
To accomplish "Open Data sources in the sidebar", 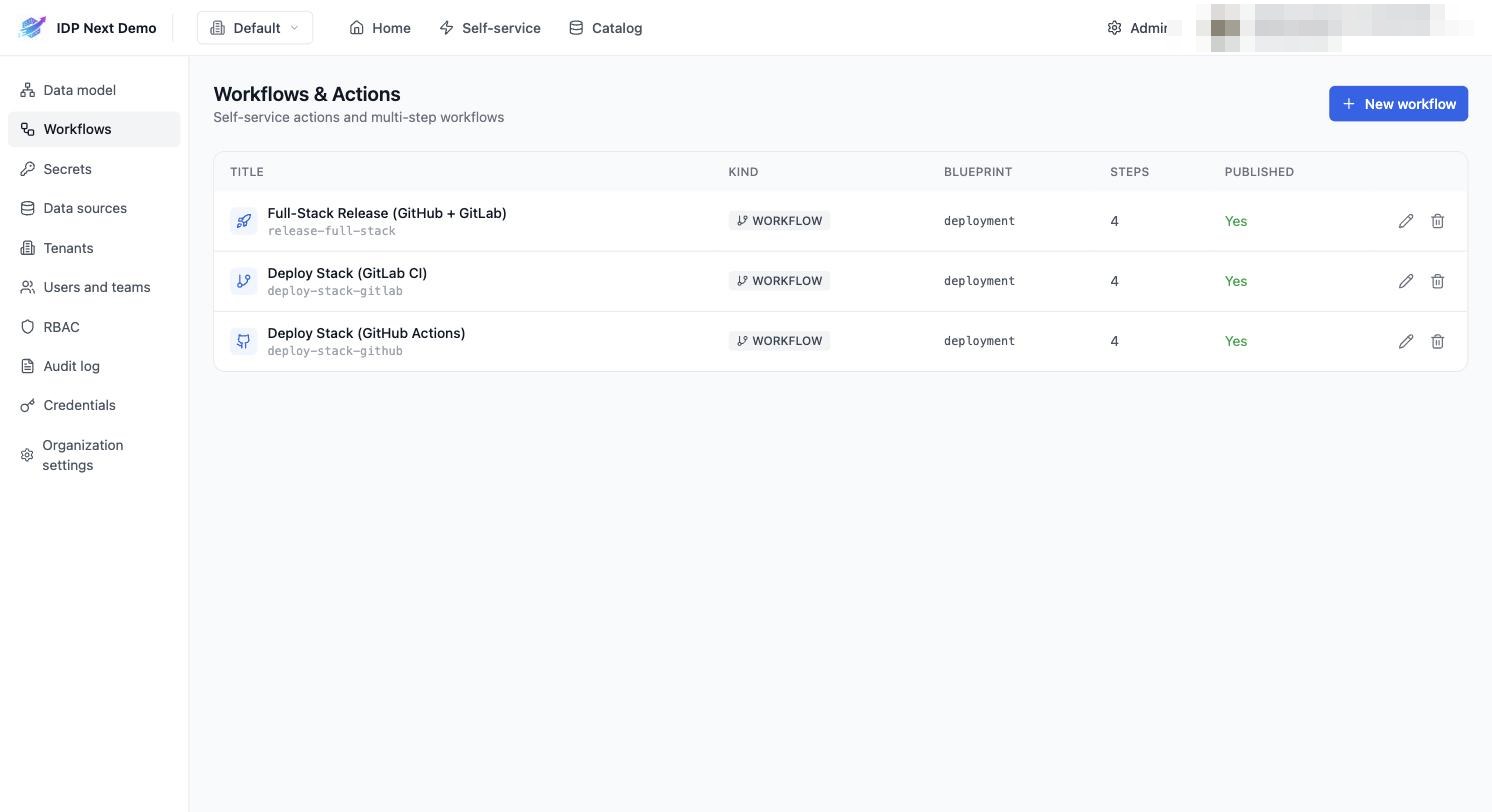I will 94,208.
